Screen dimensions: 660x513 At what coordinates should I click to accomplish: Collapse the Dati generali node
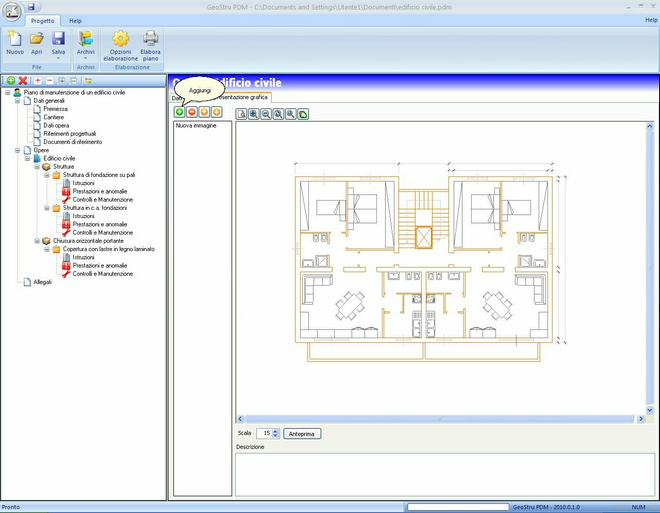pyautogui.click(x=18, y=101)
